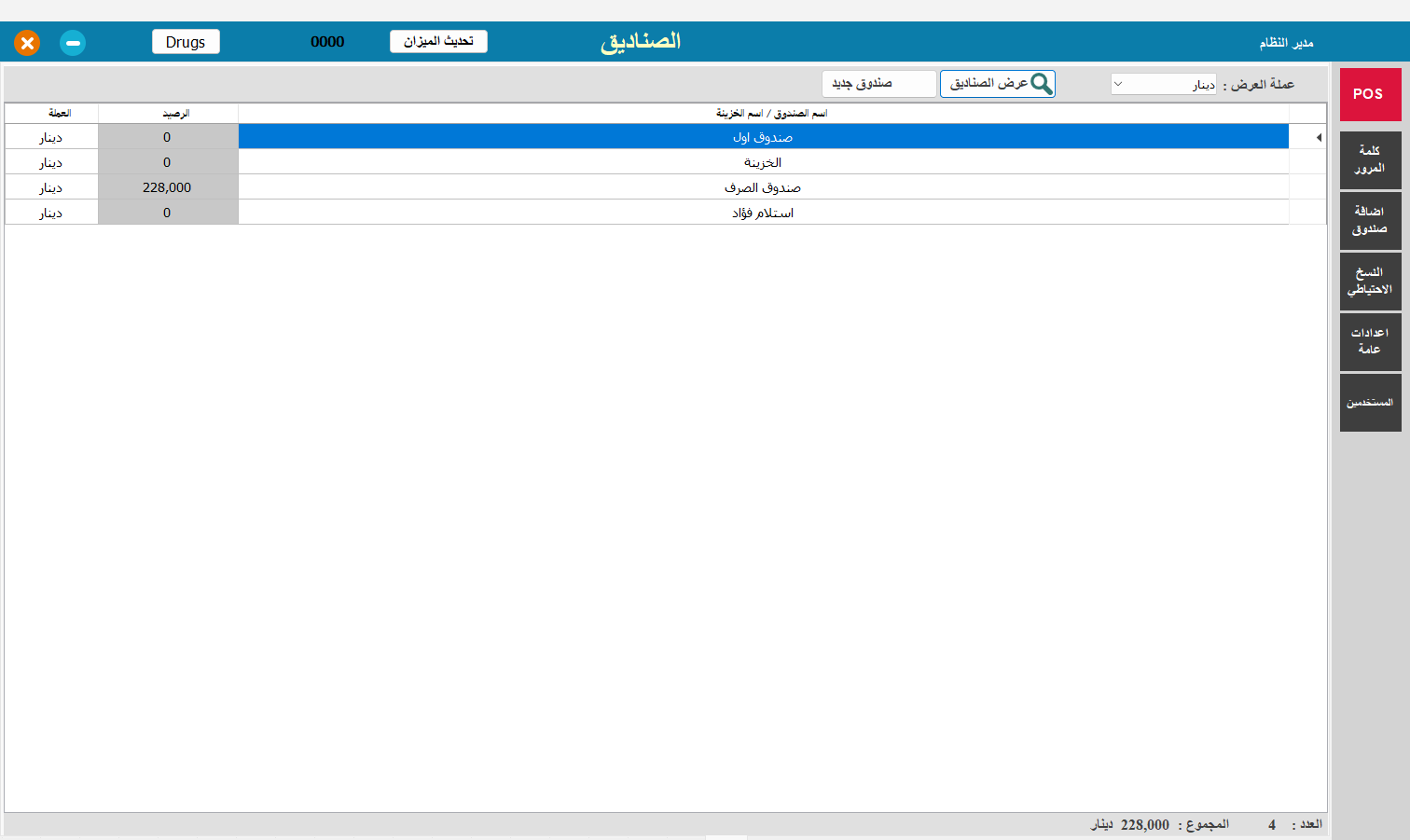Open اعدادات عامة in the sidebar
This screenshot has width=1410, height=840.
tap(1370, 341)
